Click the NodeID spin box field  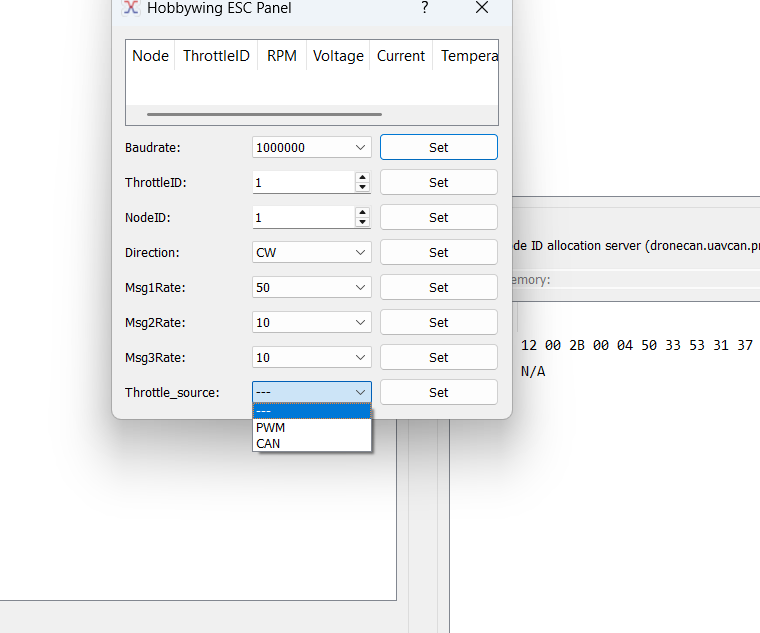click(x=304, y=218)
